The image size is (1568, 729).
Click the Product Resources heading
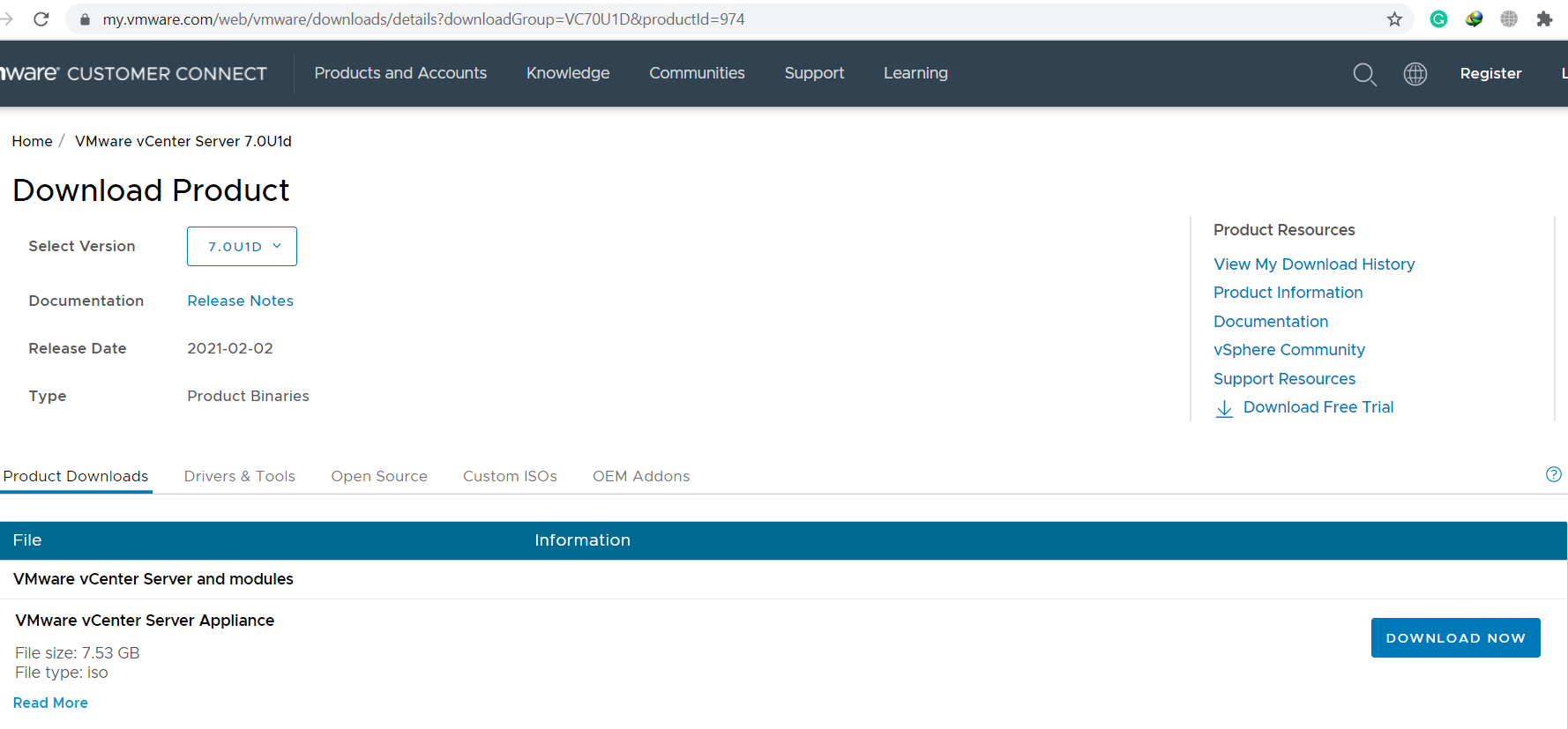[1284, 230]
